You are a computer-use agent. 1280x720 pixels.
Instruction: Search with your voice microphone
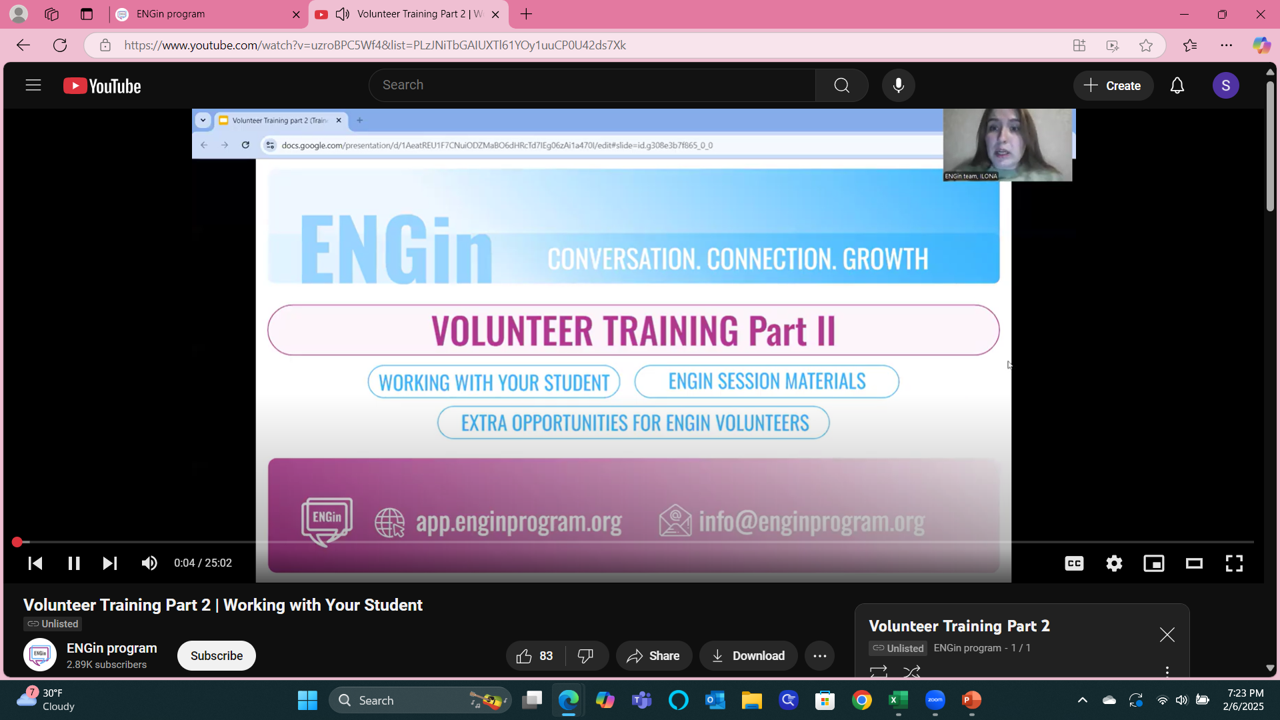click(898, 85)
